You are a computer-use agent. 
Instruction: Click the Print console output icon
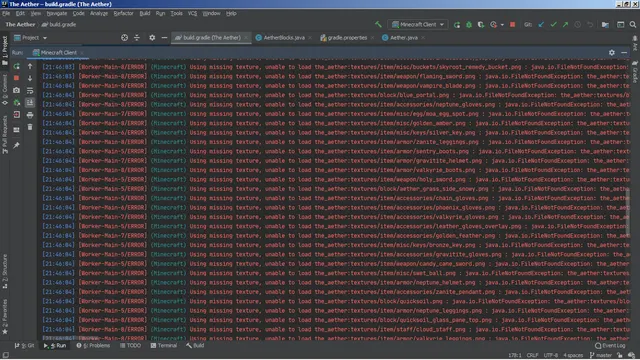coord(30,115)
